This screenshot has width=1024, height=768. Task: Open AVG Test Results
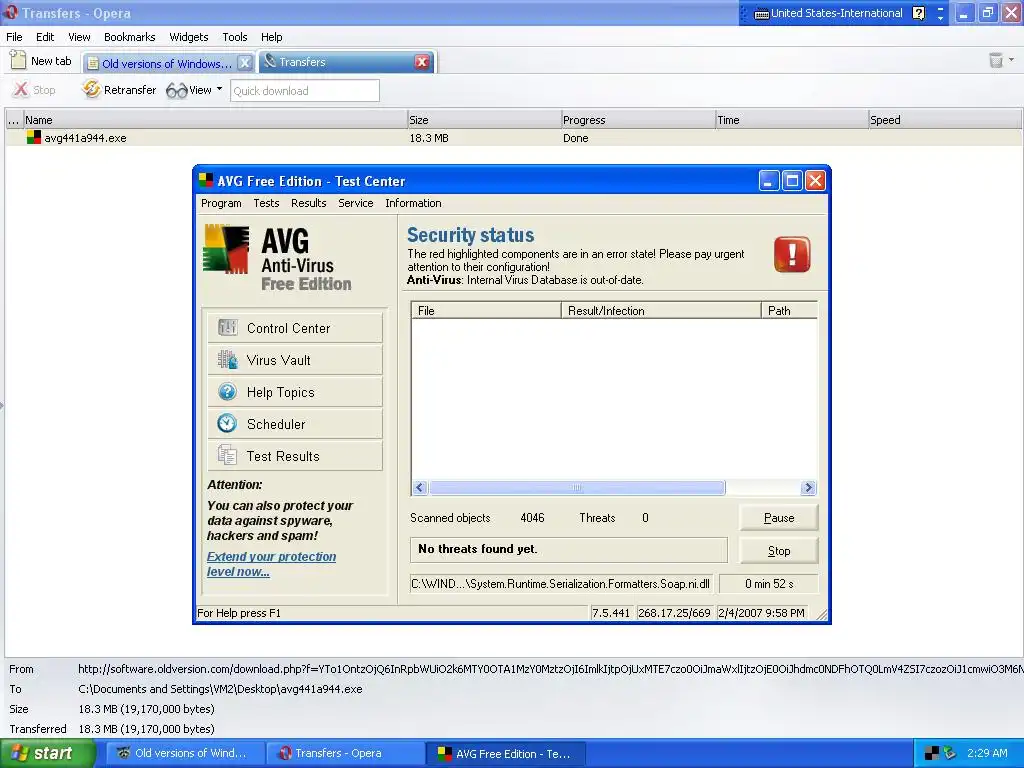coord(295,456)
